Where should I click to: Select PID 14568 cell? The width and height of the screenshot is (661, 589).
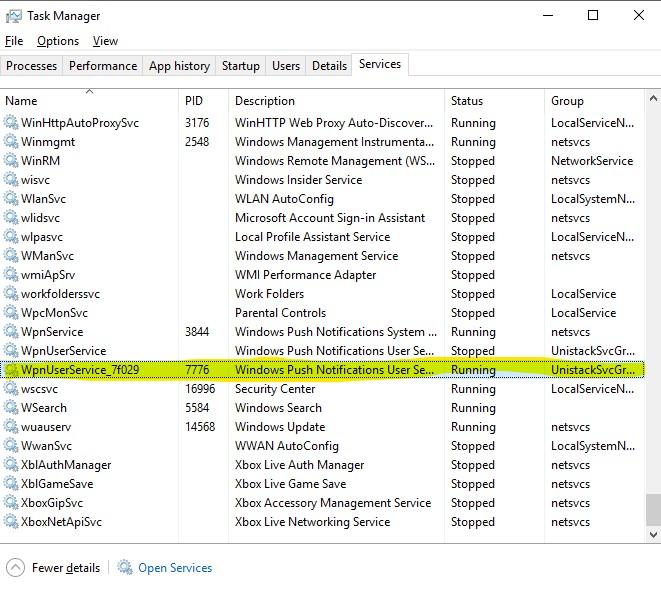click(200, 427)
